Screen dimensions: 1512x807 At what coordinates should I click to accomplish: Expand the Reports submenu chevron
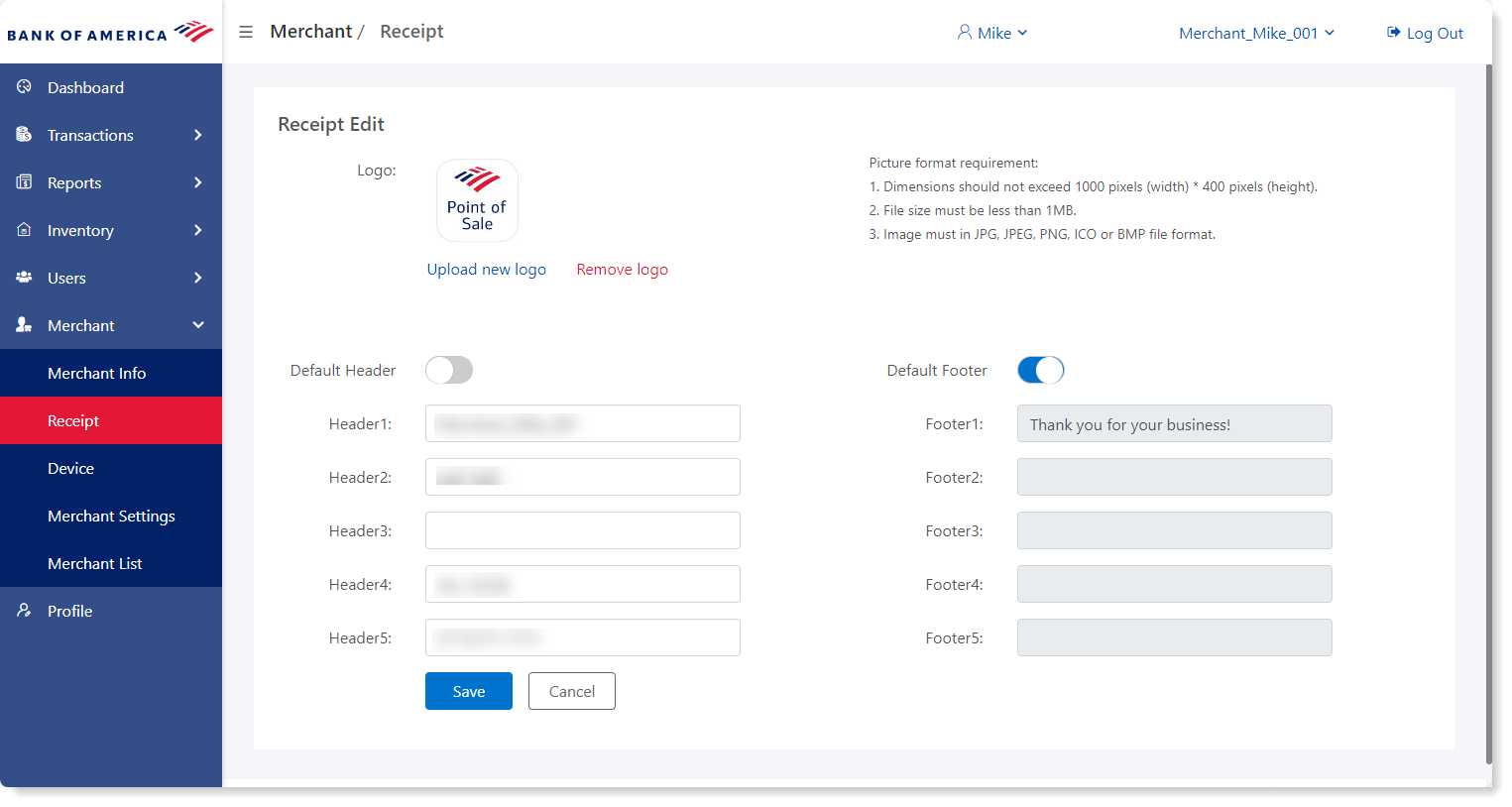click(198, 182)
